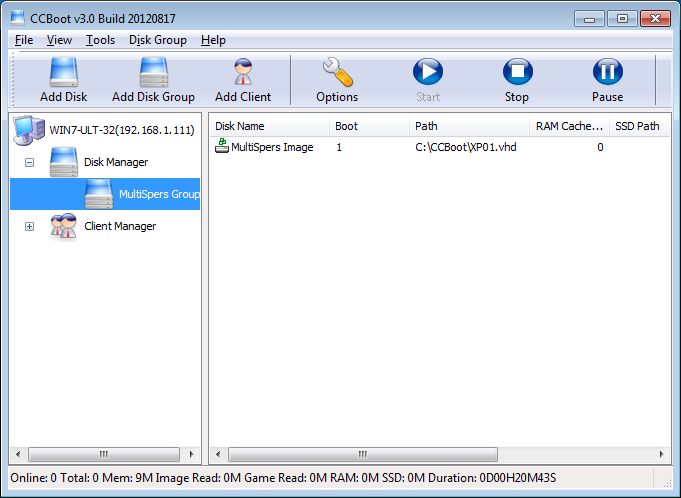The height and width of the screenshot is (498, 681).
Task: Minimize the CCBoot window
Action: tap(589, 19)
